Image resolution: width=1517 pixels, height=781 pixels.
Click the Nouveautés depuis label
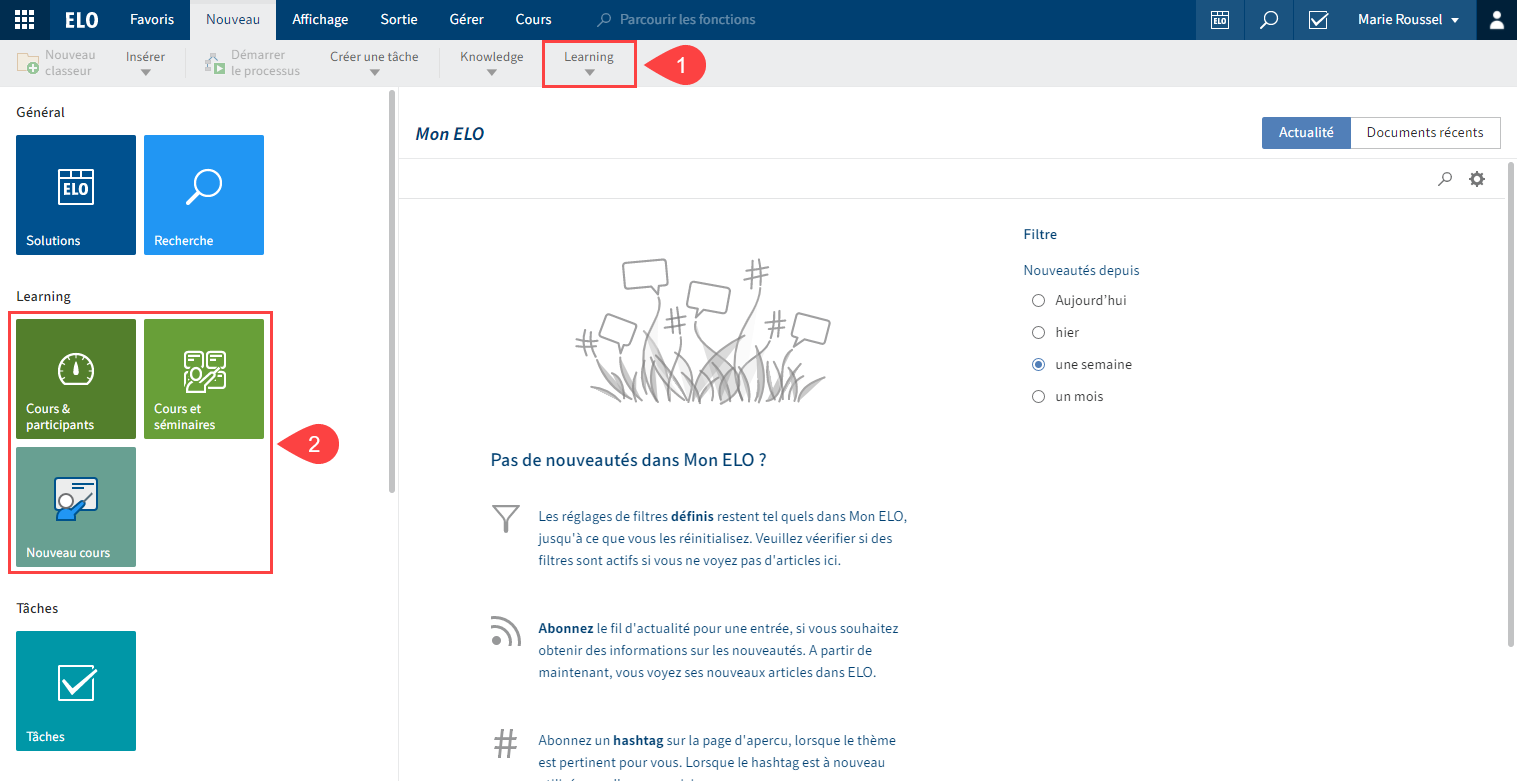pos(1081,270)
